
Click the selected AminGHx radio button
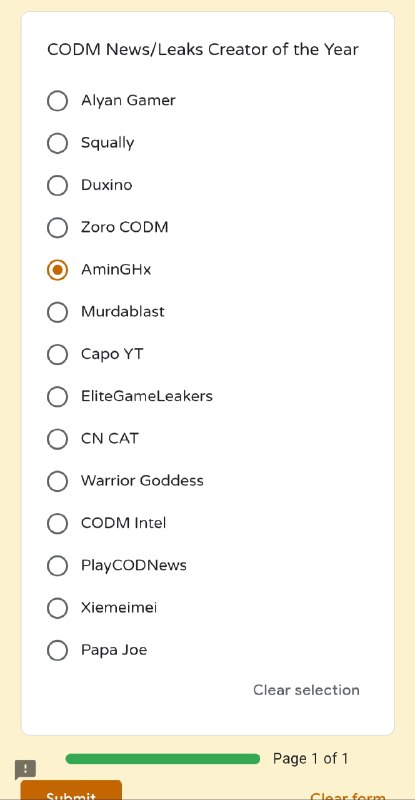pyautogui.click(x=57, y=270)
